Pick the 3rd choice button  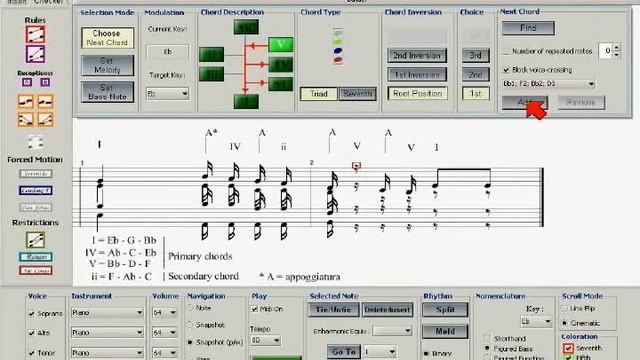click(x=476, y=56)
